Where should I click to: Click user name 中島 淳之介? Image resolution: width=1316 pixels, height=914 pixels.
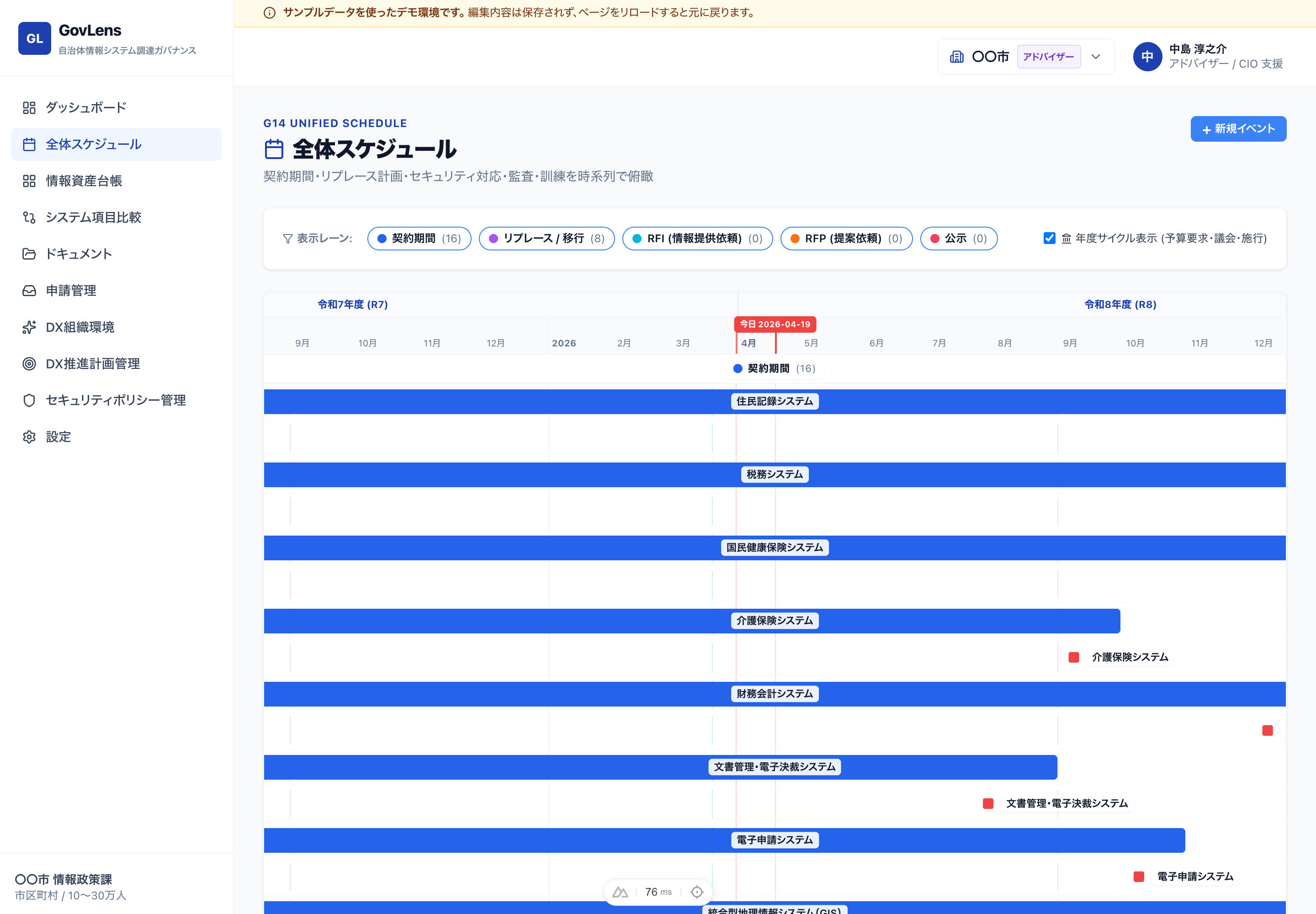tap(1198, 49)
